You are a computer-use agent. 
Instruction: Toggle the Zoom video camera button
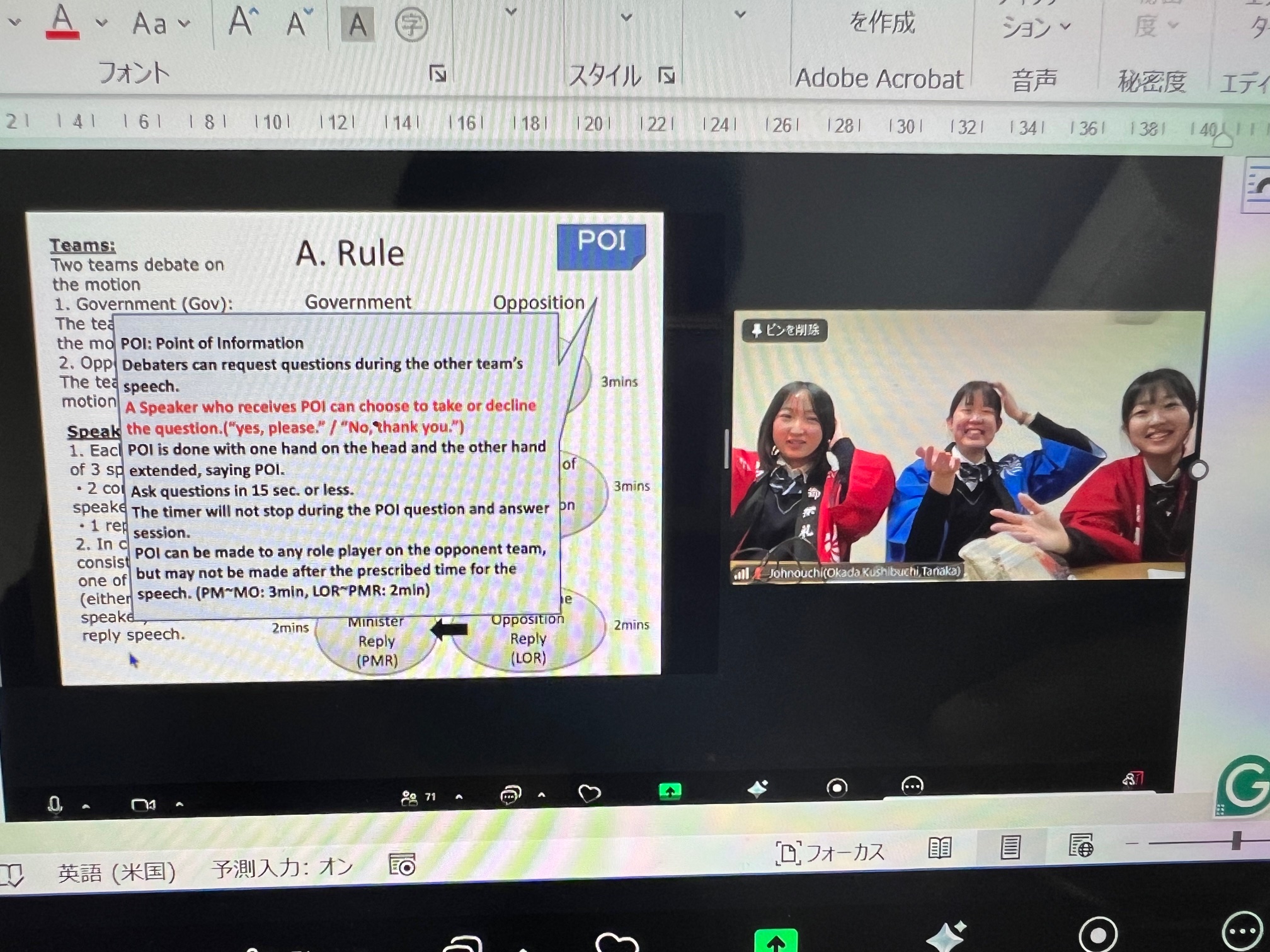click(142, 805)
